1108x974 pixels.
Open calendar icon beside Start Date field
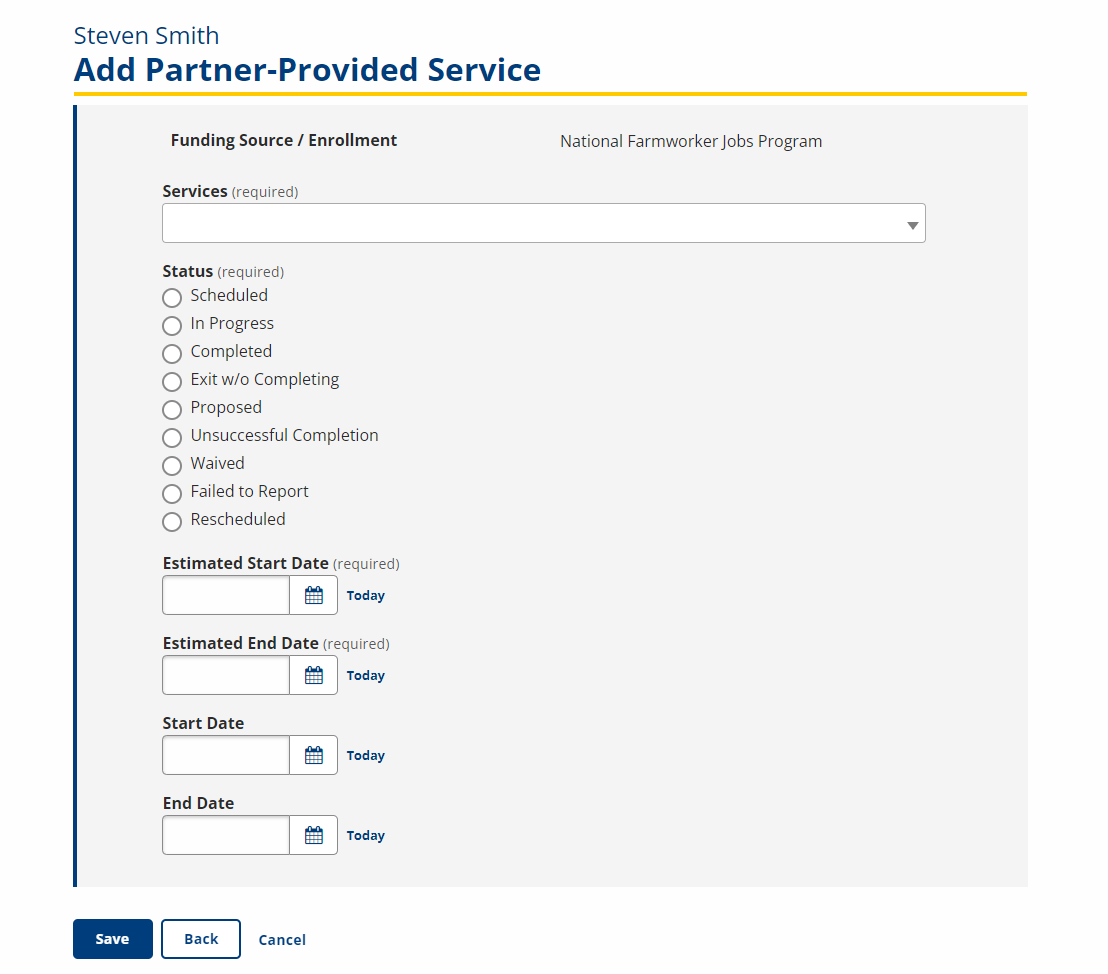point(314,755)
